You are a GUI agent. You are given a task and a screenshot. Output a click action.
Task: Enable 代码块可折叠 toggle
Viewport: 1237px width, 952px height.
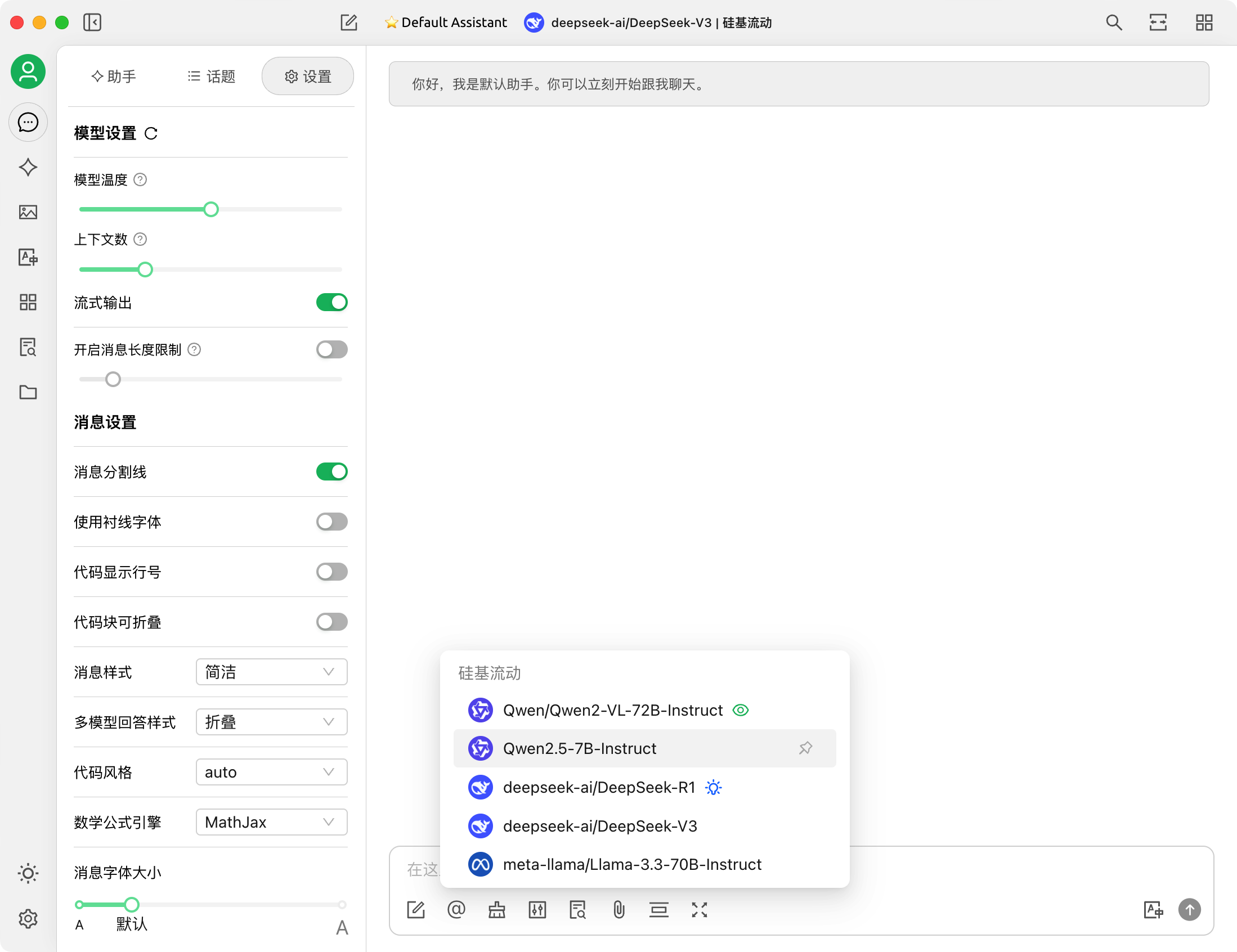tap(331, 622)
